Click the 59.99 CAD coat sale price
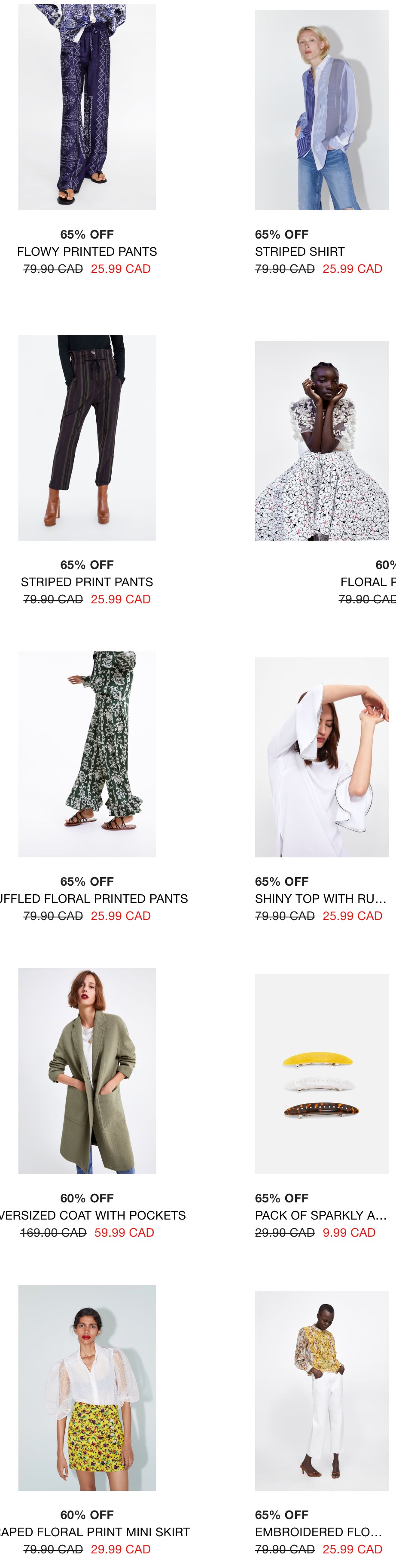Image resolution: width=396 pixels, height=1568 pixels. pos(124,1232)
